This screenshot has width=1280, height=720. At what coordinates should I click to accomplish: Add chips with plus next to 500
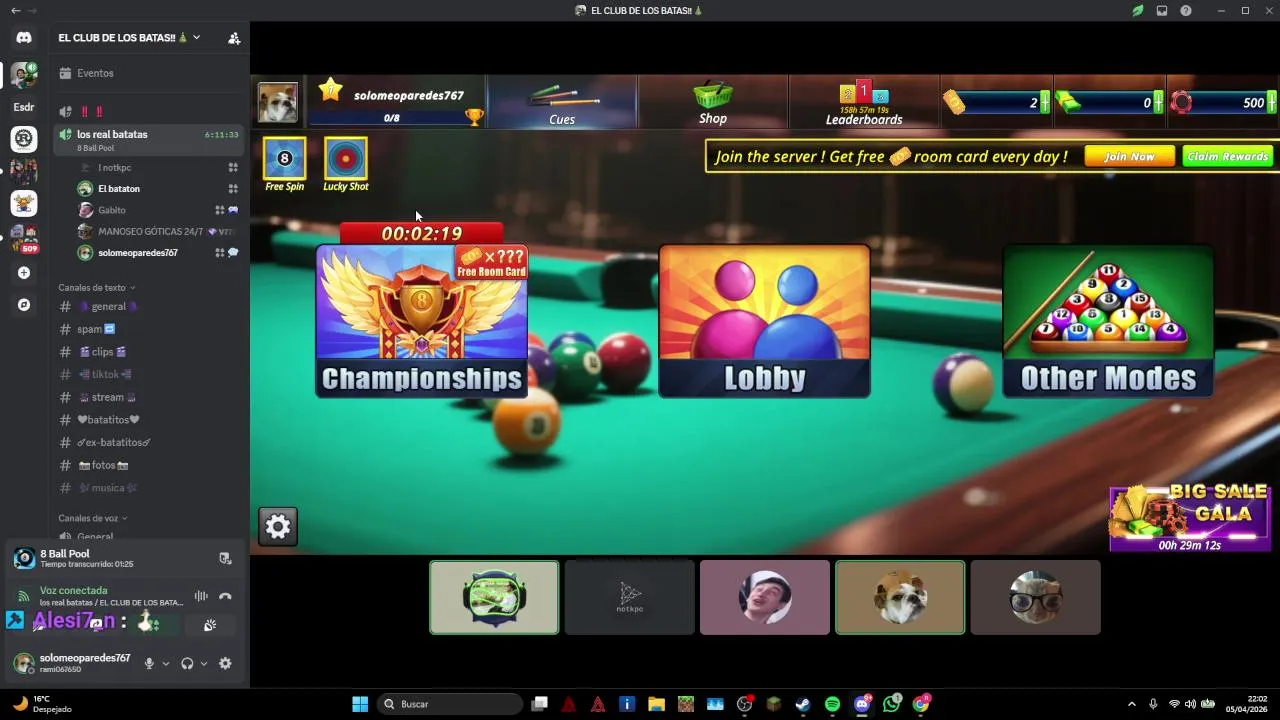(1272, 102)
